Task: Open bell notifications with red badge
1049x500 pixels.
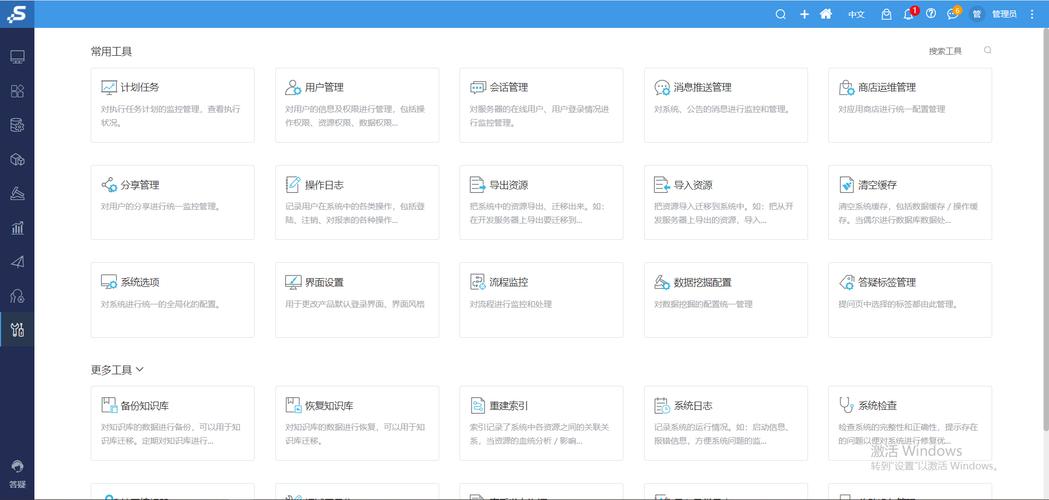Action: pos(909,13)
